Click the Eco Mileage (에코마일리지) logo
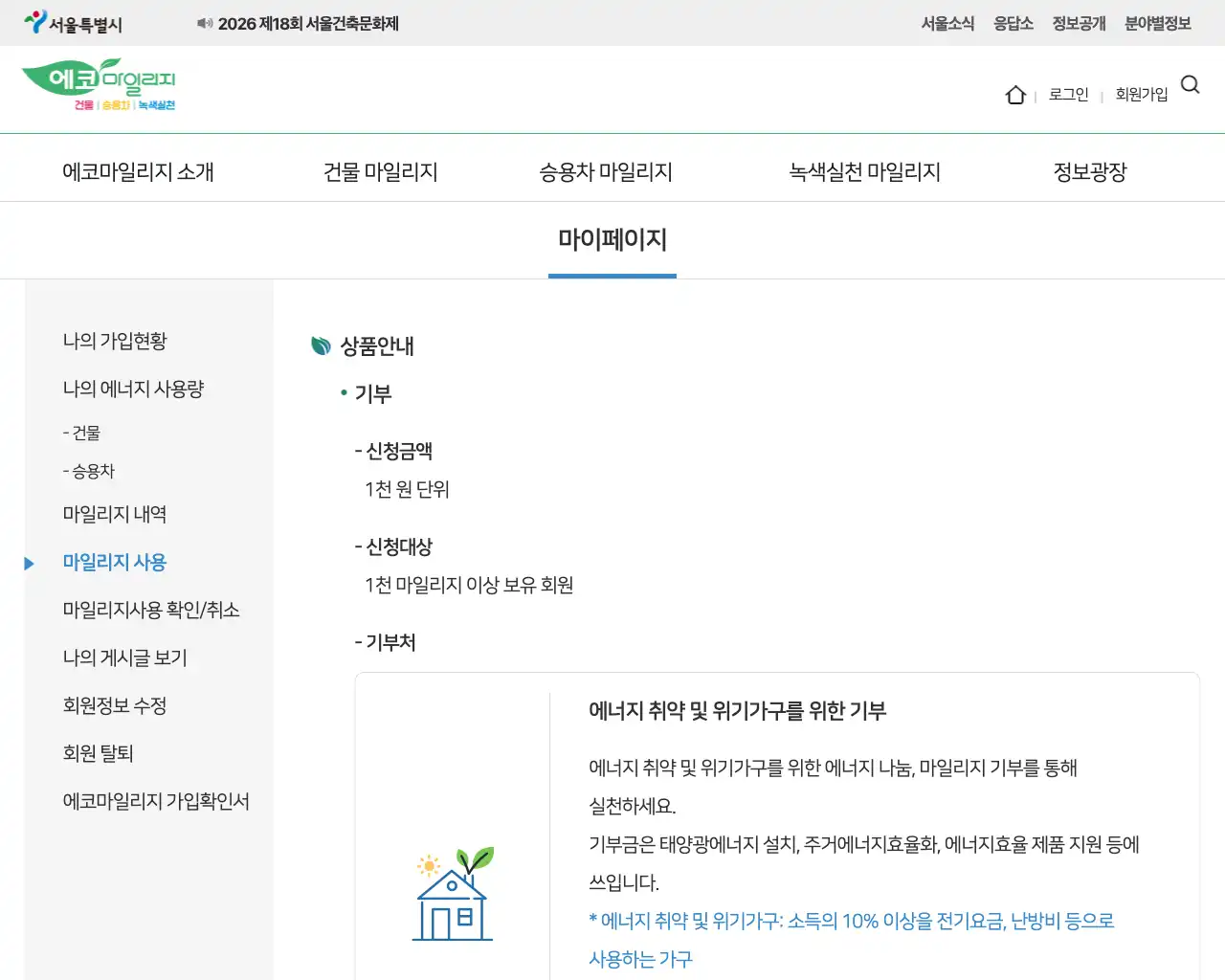 click(99, 85)
